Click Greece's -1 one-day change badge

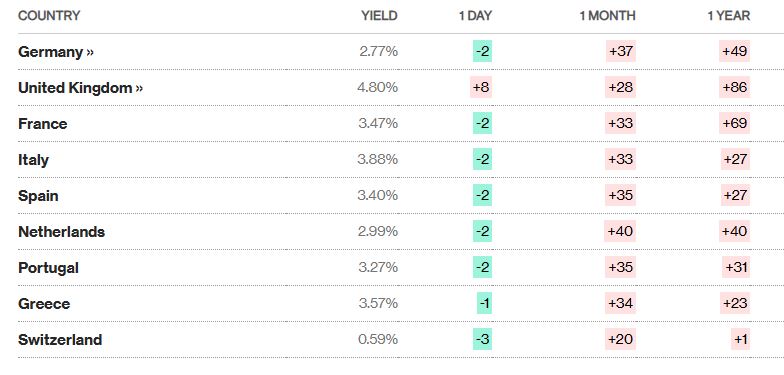coord(484,304)
